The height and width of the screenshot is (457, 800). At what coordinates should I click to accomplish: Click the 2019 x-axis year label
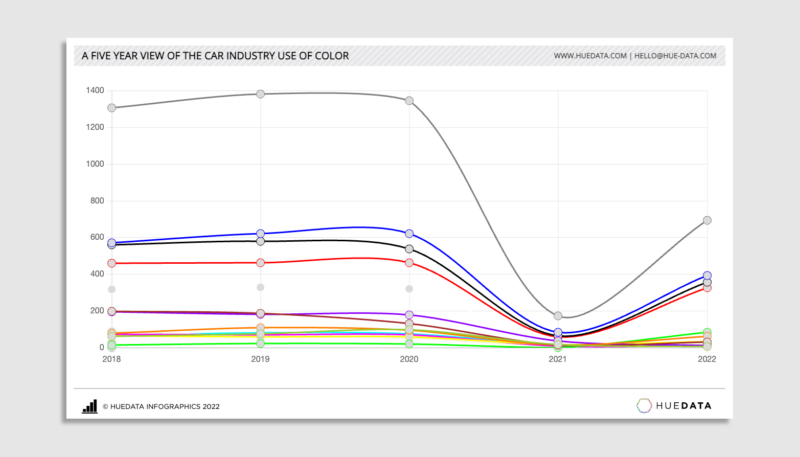click(x=260, y=359)
